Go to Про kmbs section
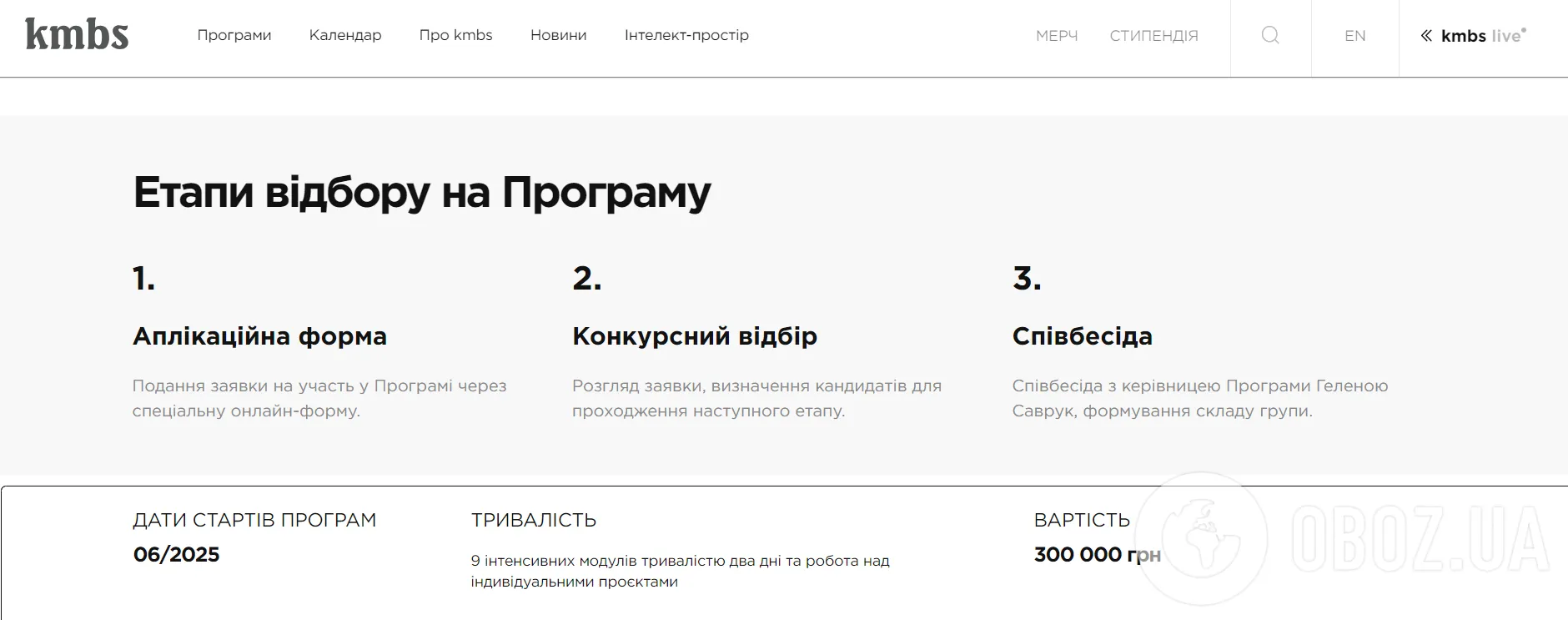 455,35
